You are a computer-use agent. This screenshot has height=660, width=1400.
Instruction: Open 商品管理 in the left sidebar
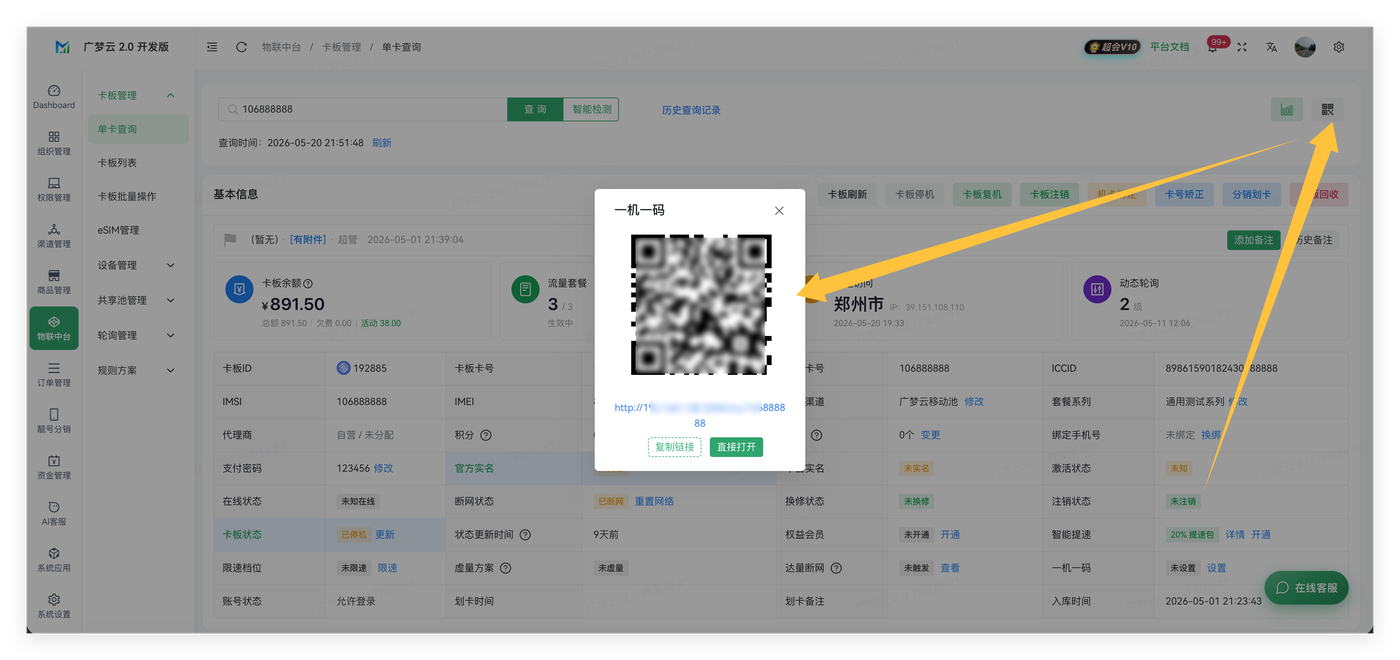click(54, 281)
